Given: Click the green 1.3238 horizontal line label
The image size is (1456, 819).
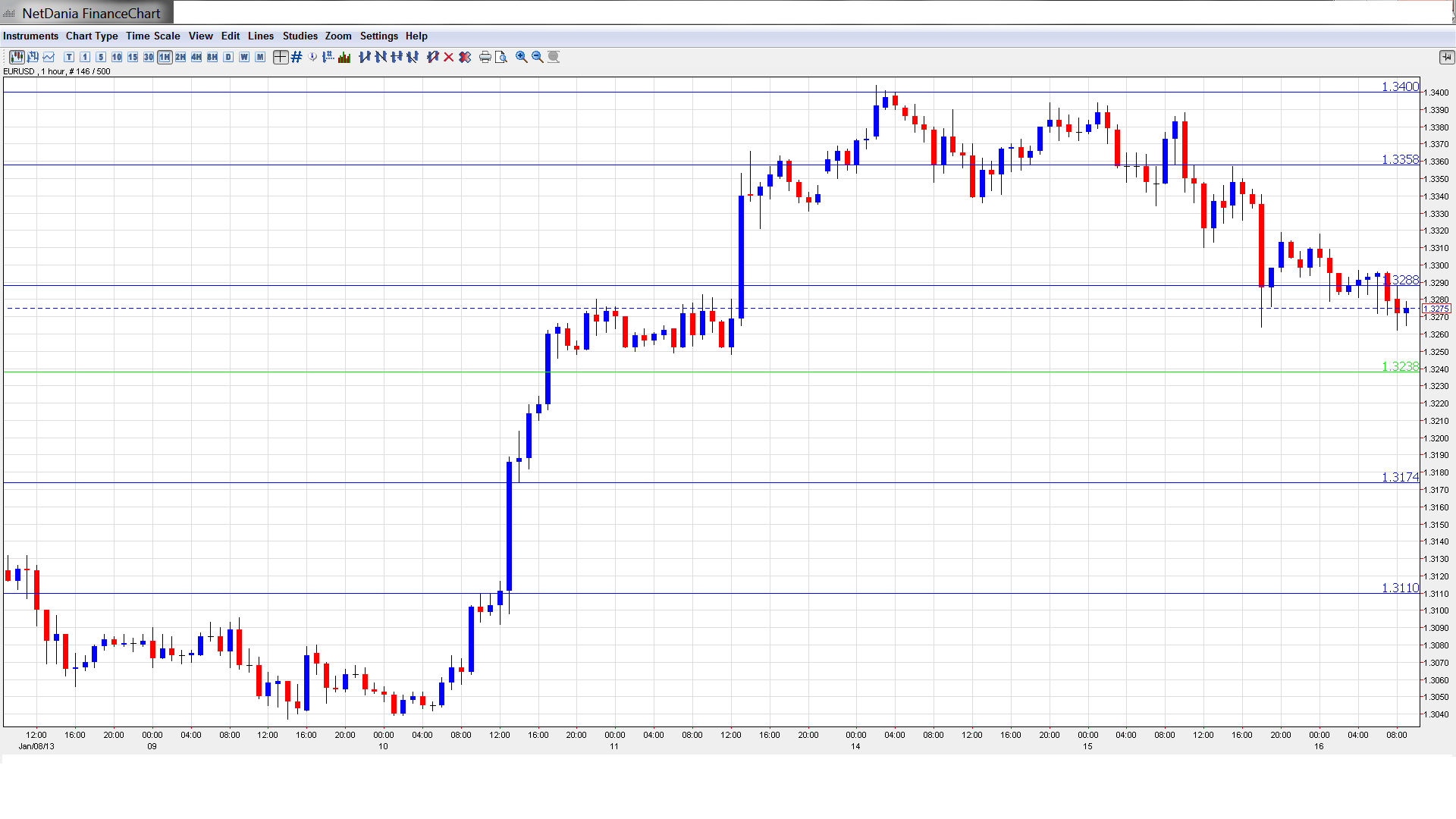Looking at the screenshot, I should click(x=1399, y=366).
